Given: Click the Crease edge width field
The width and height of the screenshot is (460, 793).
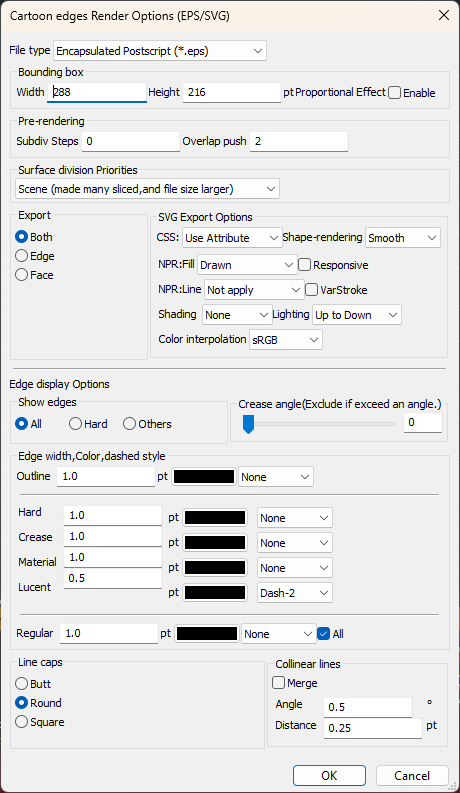Looking at the screenshot, I should tap(113, 536).
